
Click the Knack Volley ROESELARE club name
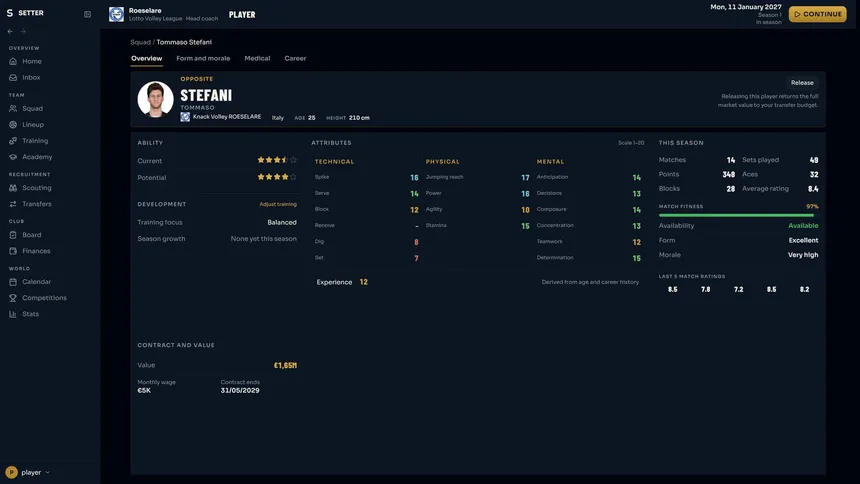227,117
